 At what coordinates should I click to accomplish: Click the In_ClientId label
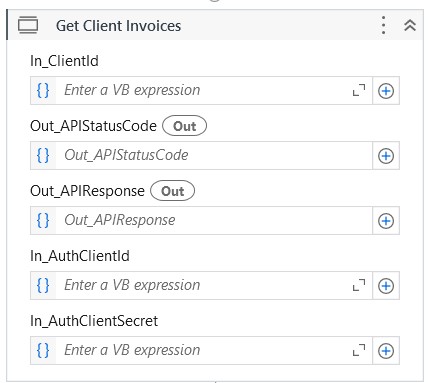[64, 61]
